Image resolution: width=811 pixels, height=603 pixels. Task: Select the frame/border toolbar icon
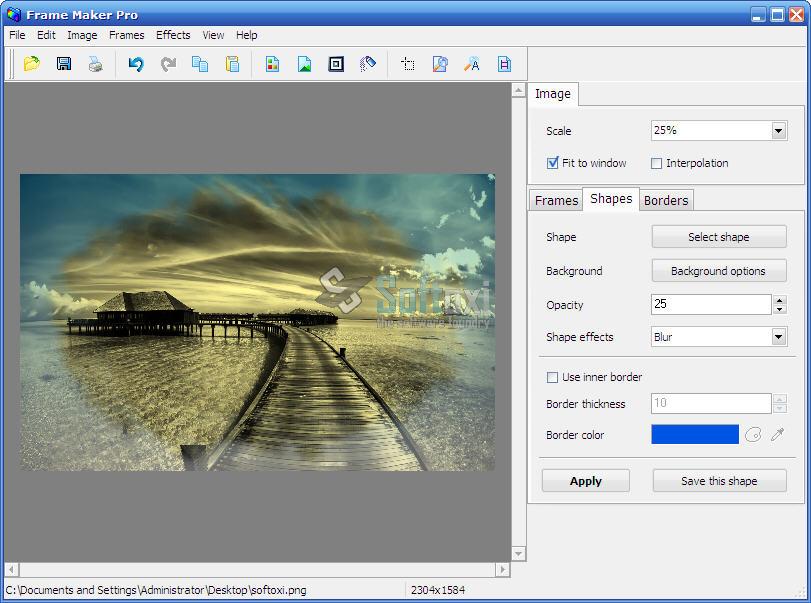point(336,64)
